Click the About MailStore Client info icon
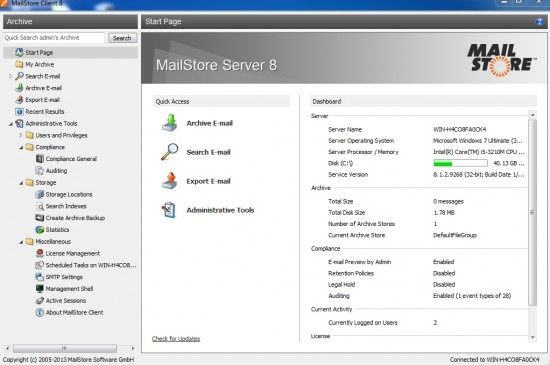This screenshot has height=365, width=550. tap(40, 312)
